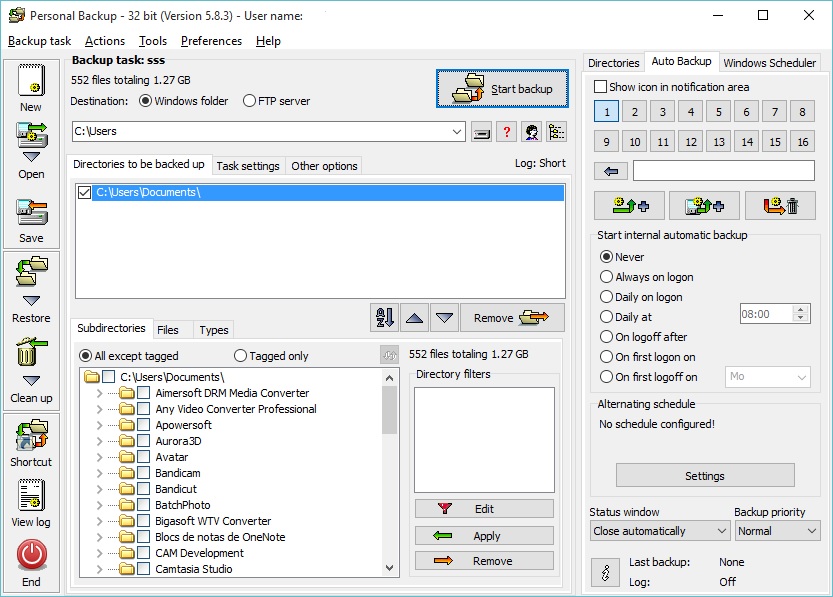Edit the directory filter
This screenshot has width=833, height=597.
[x=484, y=509]
